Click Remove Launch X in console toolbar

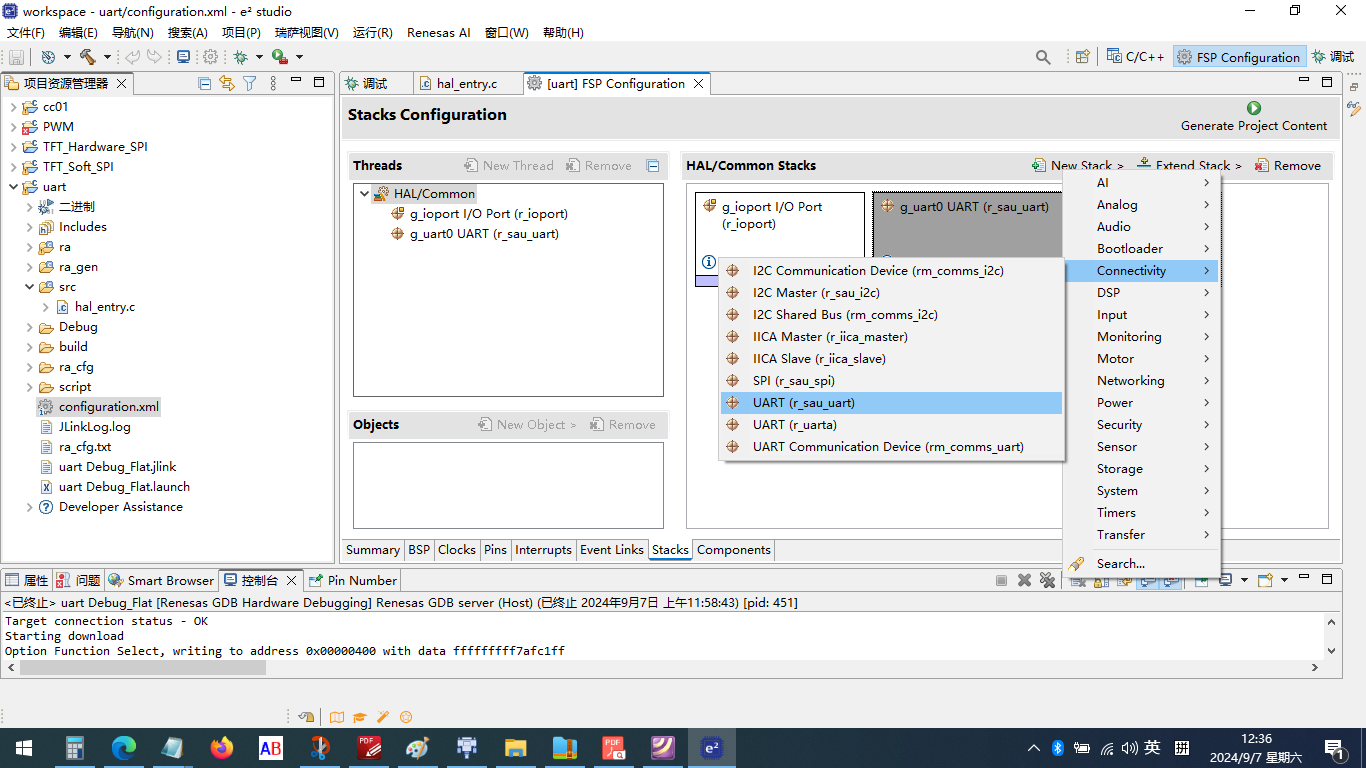(x=1024, y=580)
